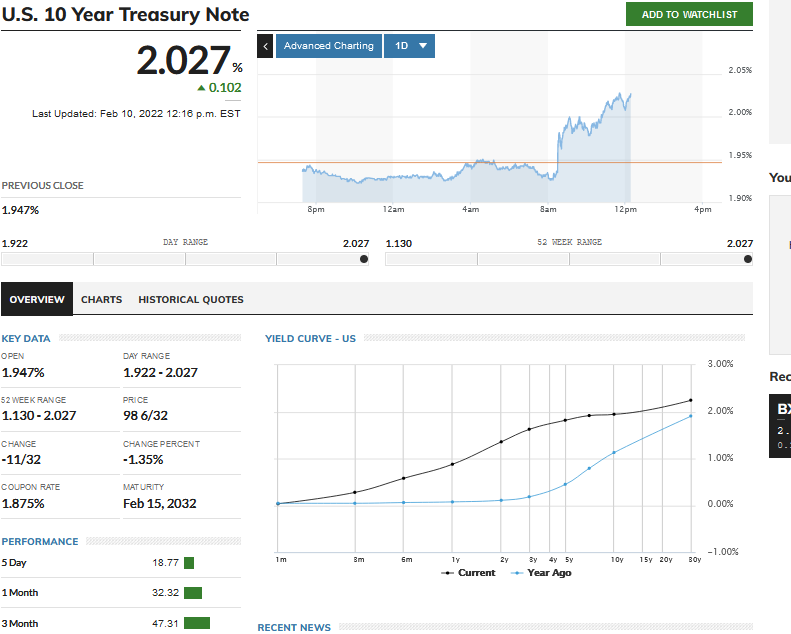The image size is (791, 634).
Task: Click the 12pm label on intraday chart
Action: [626, 209]
